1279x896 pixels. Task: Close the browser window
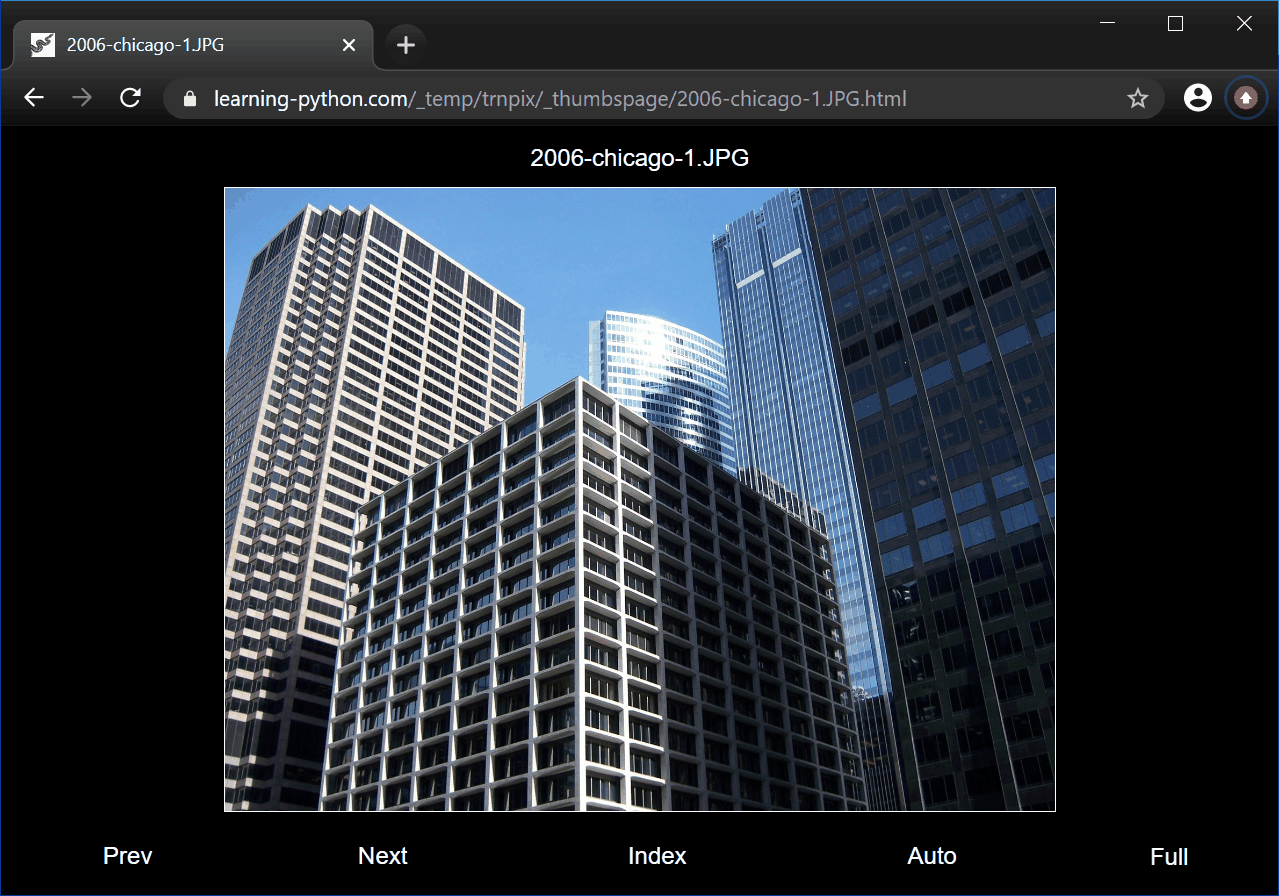click(x=1244, y=24)
